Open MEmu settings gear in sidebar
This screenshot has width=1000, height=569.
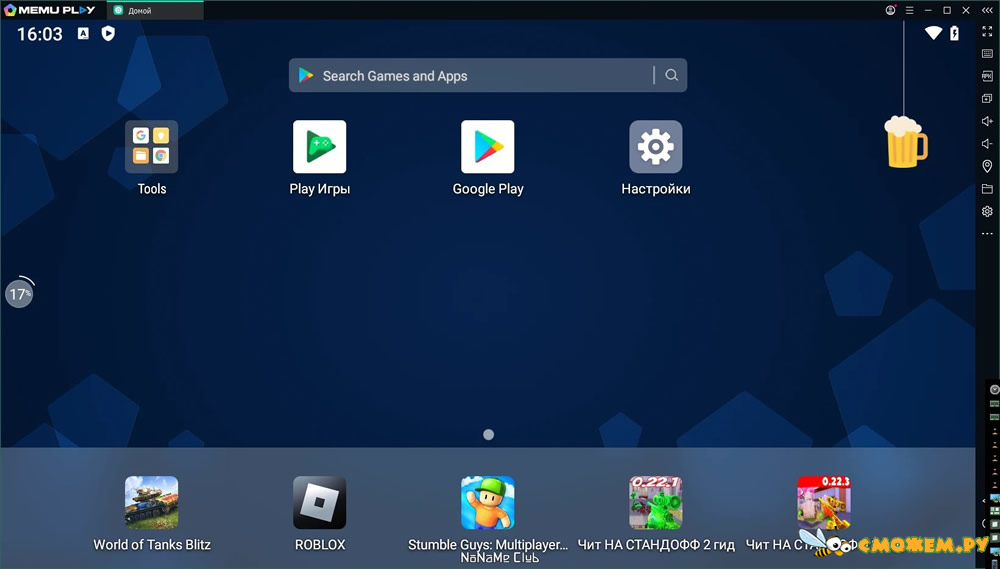[x=987, y=211]
